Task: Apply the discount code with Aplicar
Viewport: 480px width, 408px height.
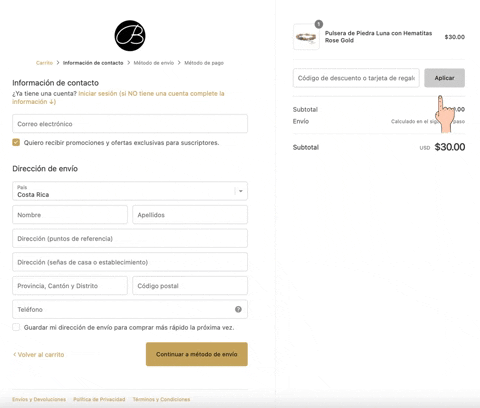Action: click(444, 78)
